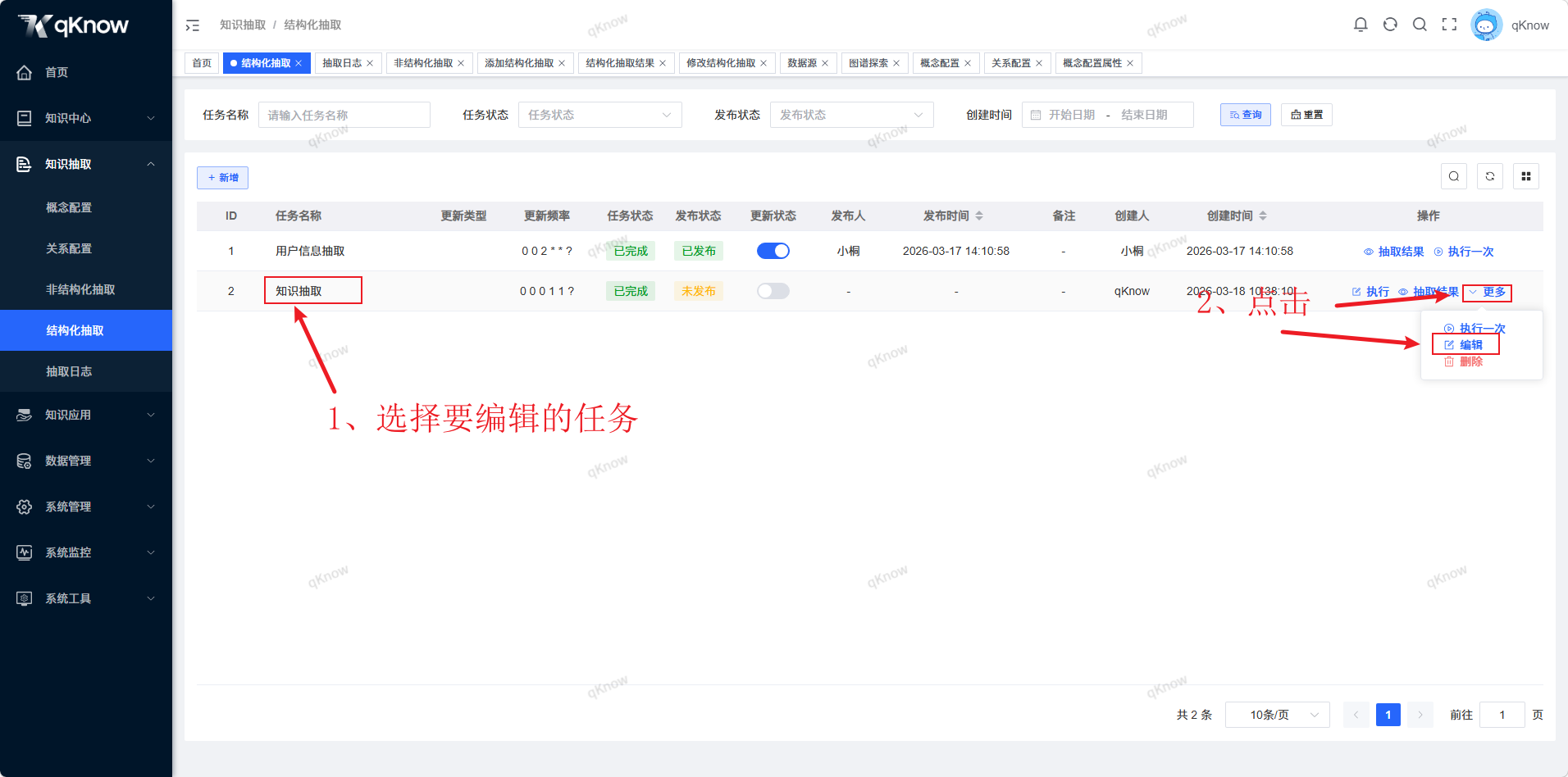
Task: Select page 1 in pagination
Action: point(1388,715)
